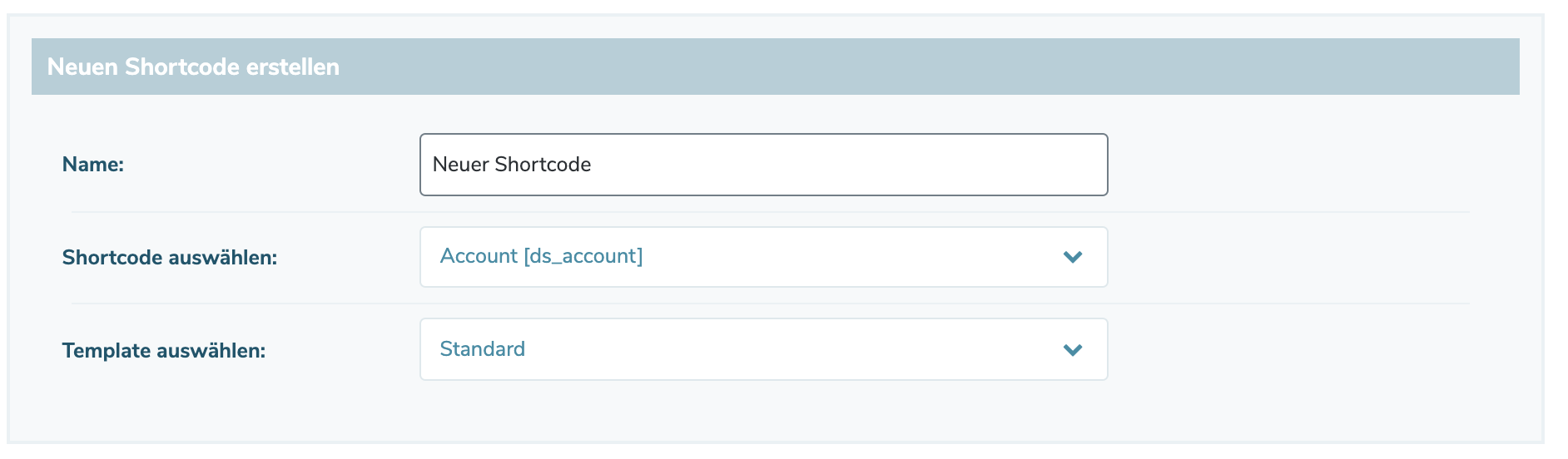Click the 'Neuen Shortcode erstellen' header
The width and height of the screenshot is (1568, 459).
pyautogui.click(x=193, y=67)
